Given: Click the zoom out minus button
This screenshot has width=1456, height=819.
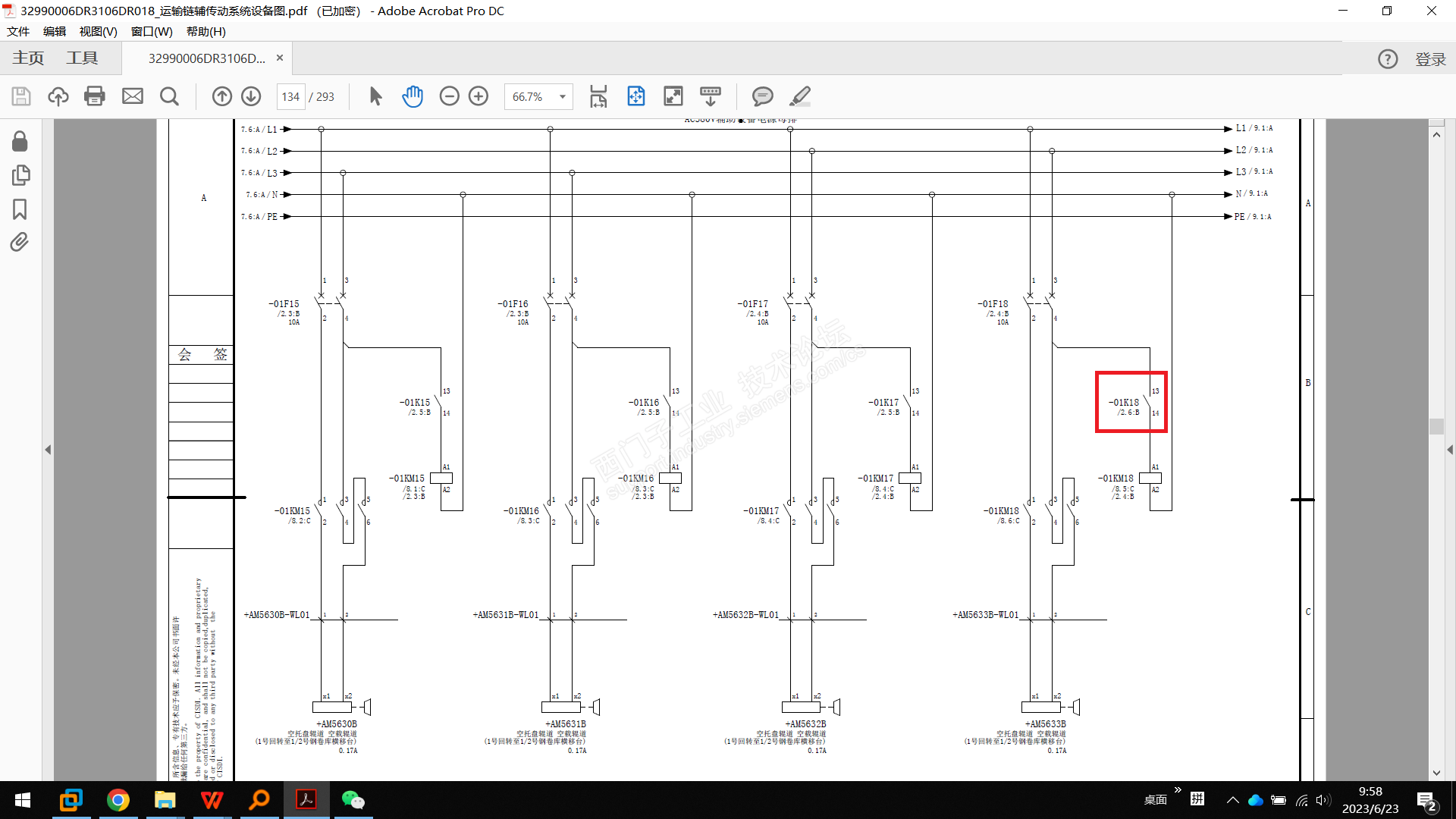Looking at the screenshot, I should point(450,96).
